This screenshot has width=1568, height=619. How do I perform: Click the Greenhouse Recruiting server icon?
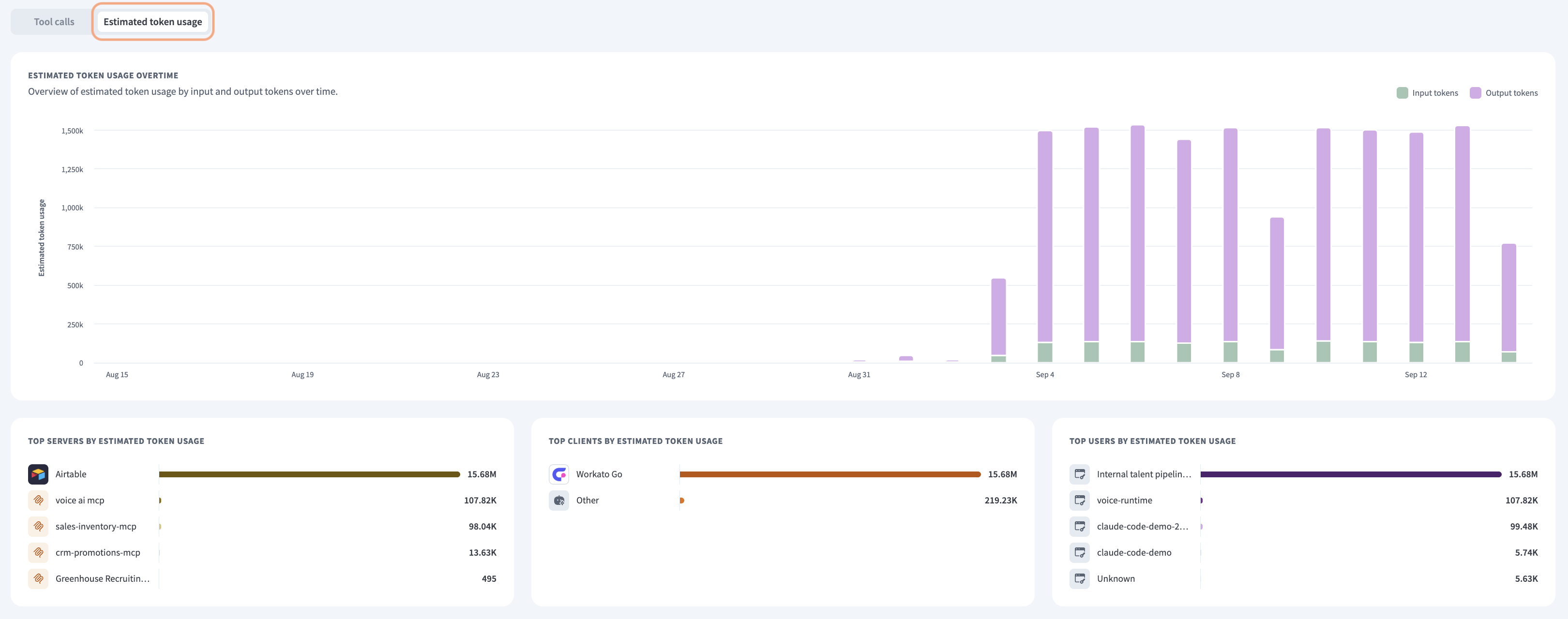(x=38, y=579)
